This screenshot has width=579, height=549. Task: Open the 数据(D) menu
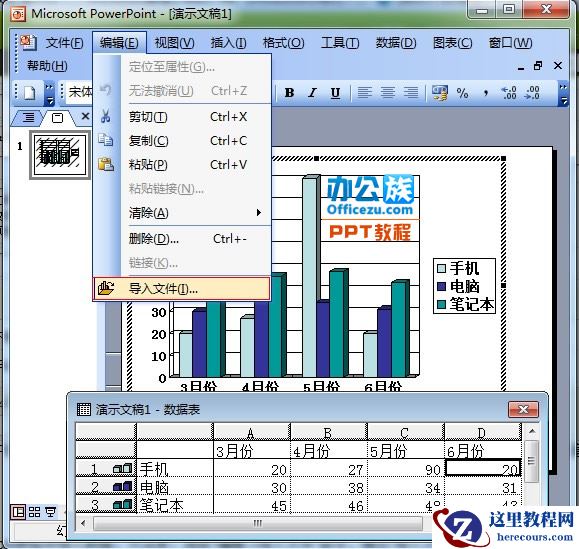point(396,43)
